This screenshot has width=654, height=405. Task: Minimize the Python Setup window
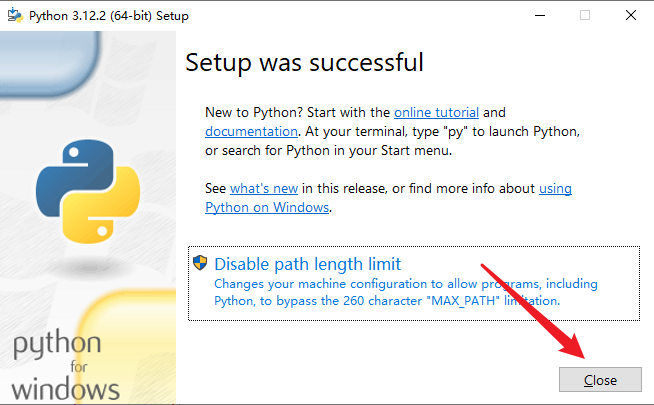(x=540, y=16)
